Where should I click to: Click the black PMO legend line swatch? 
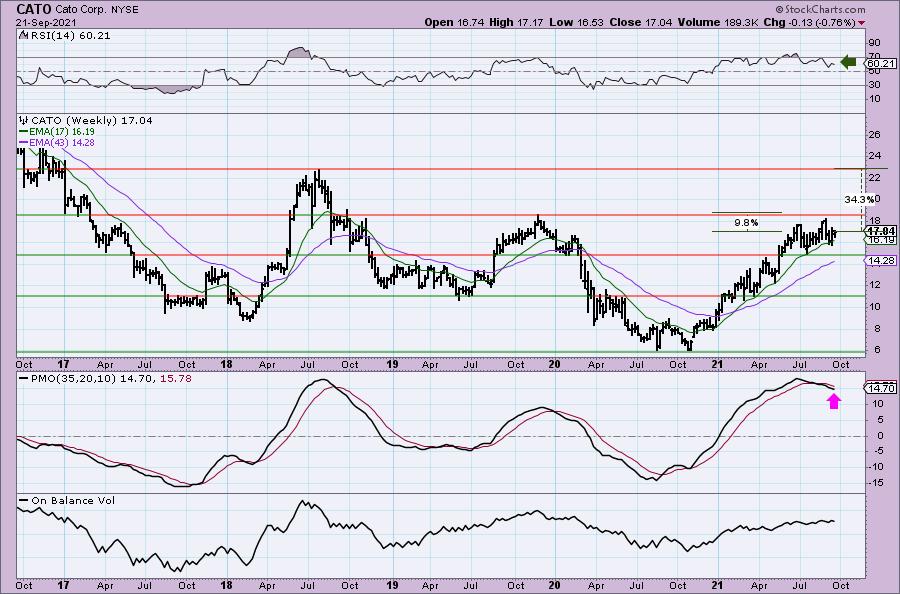point(24,379)
